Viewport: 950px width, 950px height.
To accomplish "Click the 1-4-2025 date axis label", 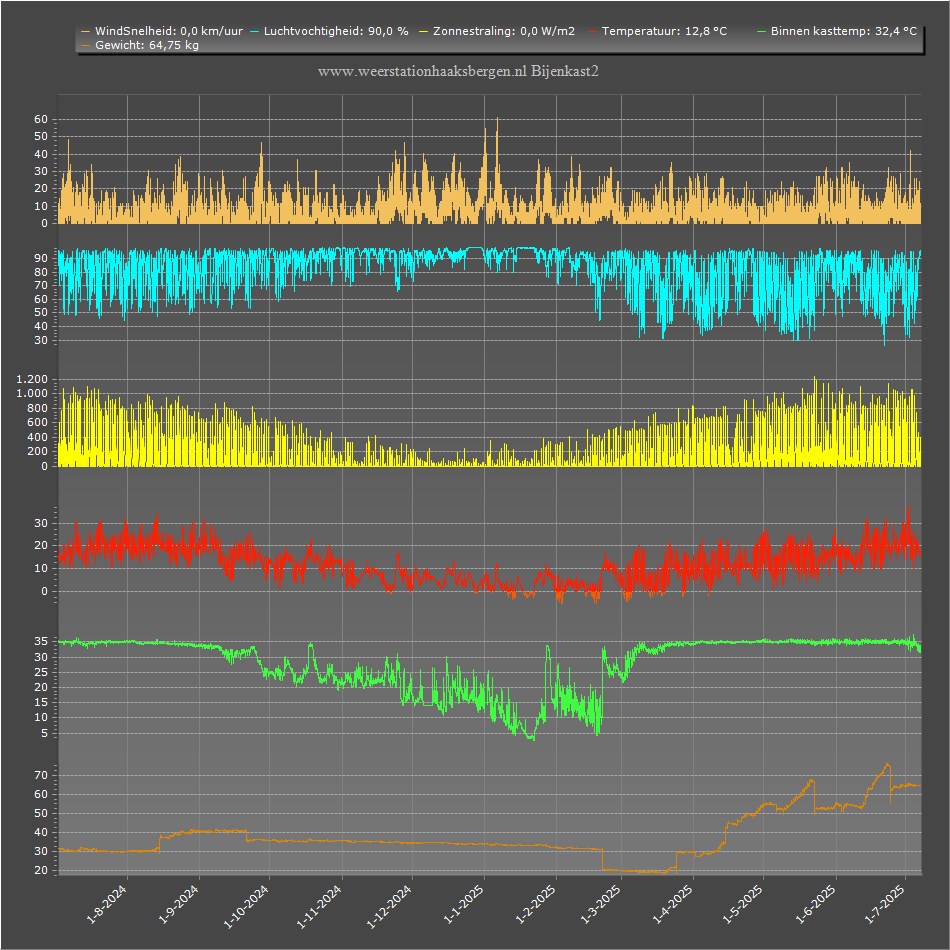I will pos(673,904).
